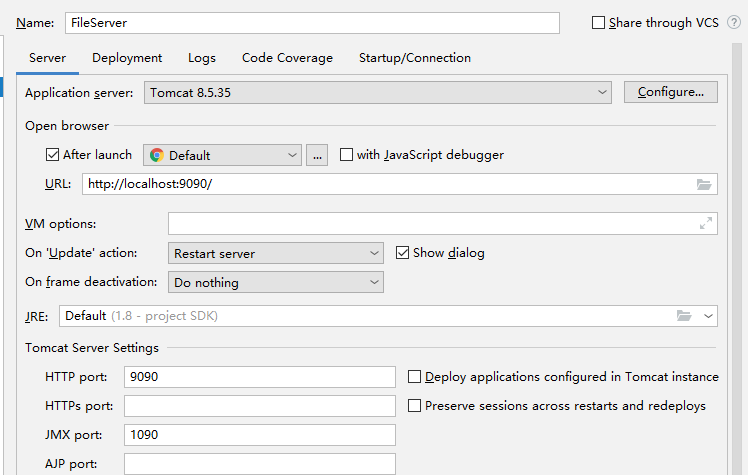This screenshot has width=748, height=475.
Task: Switch to the Logs tab
Action: 202,58
